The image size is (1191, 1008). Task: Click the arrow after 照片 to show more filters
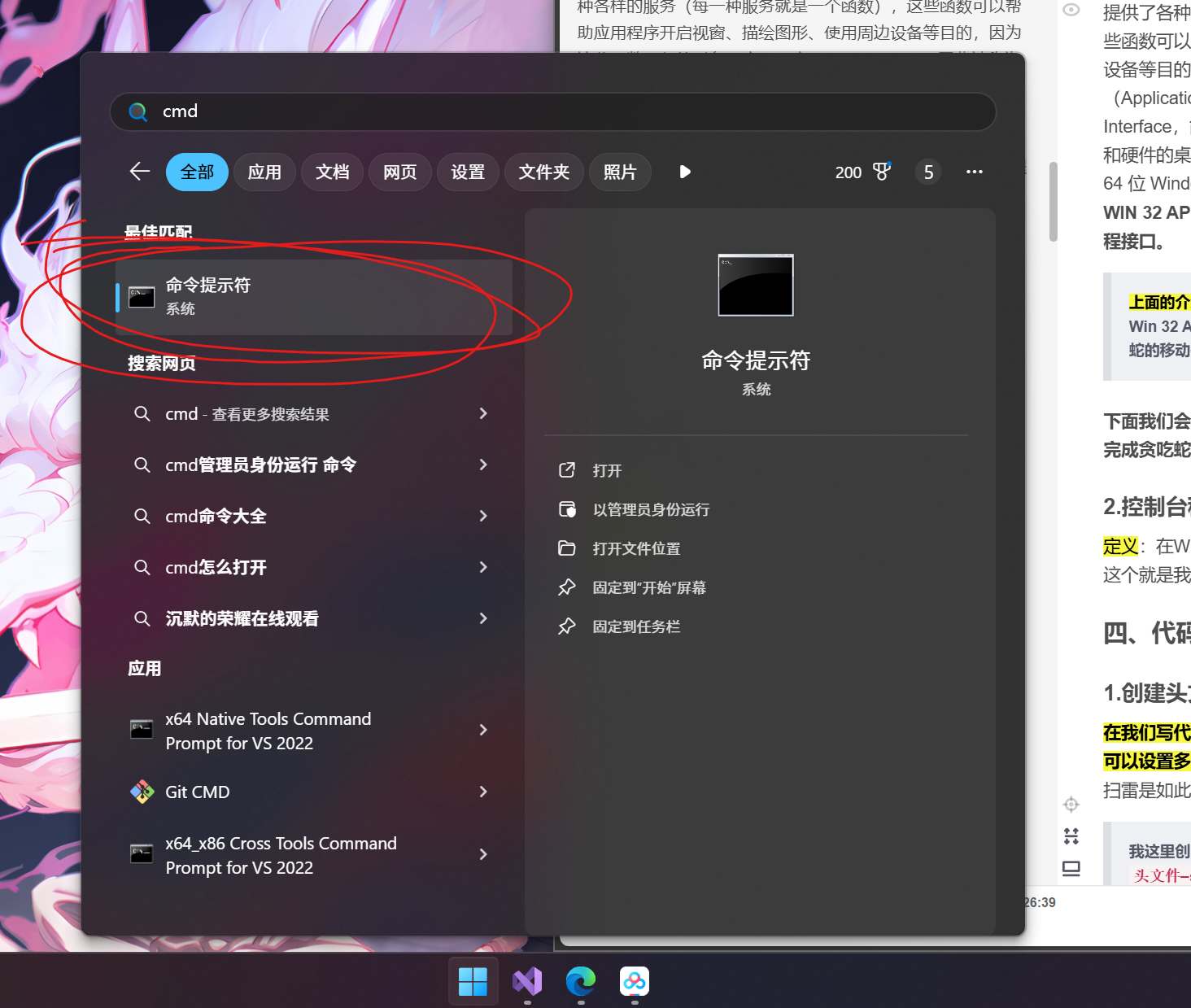(x=684, y=172)
